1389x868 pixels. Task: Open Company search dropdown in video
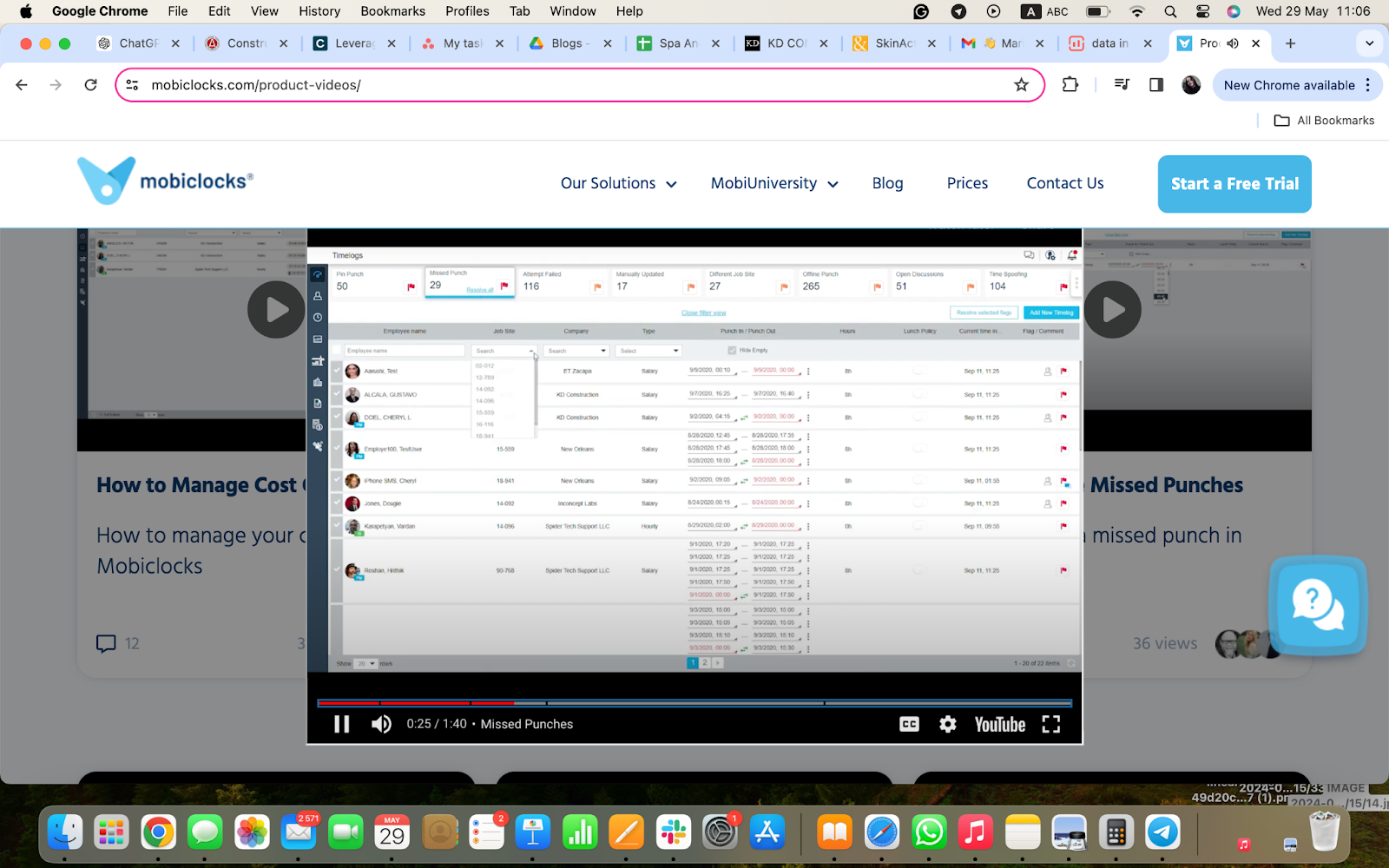576,351
